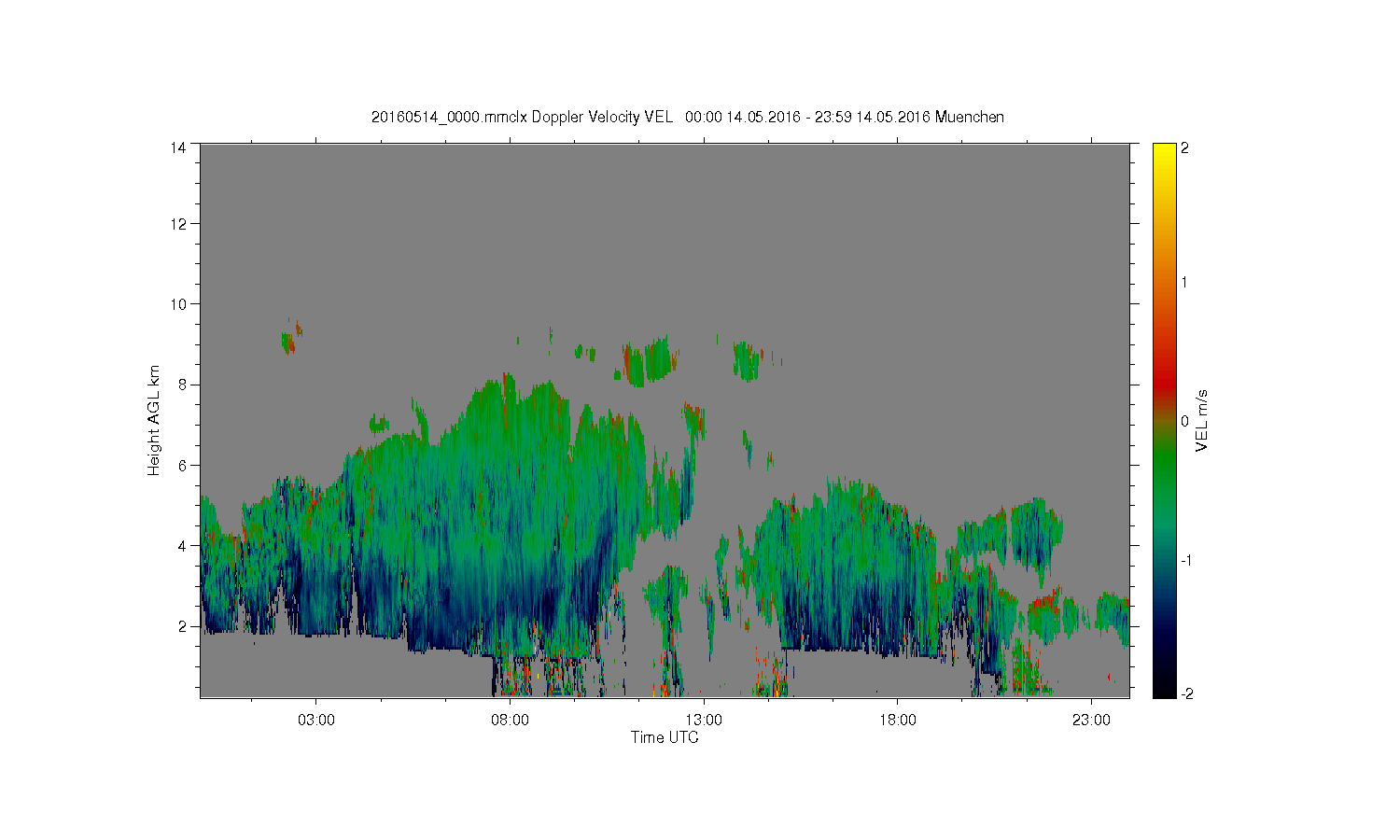Click the colorbar value -1 label
Viewport: 1400px width, 840px height.
coord(1186,559)
